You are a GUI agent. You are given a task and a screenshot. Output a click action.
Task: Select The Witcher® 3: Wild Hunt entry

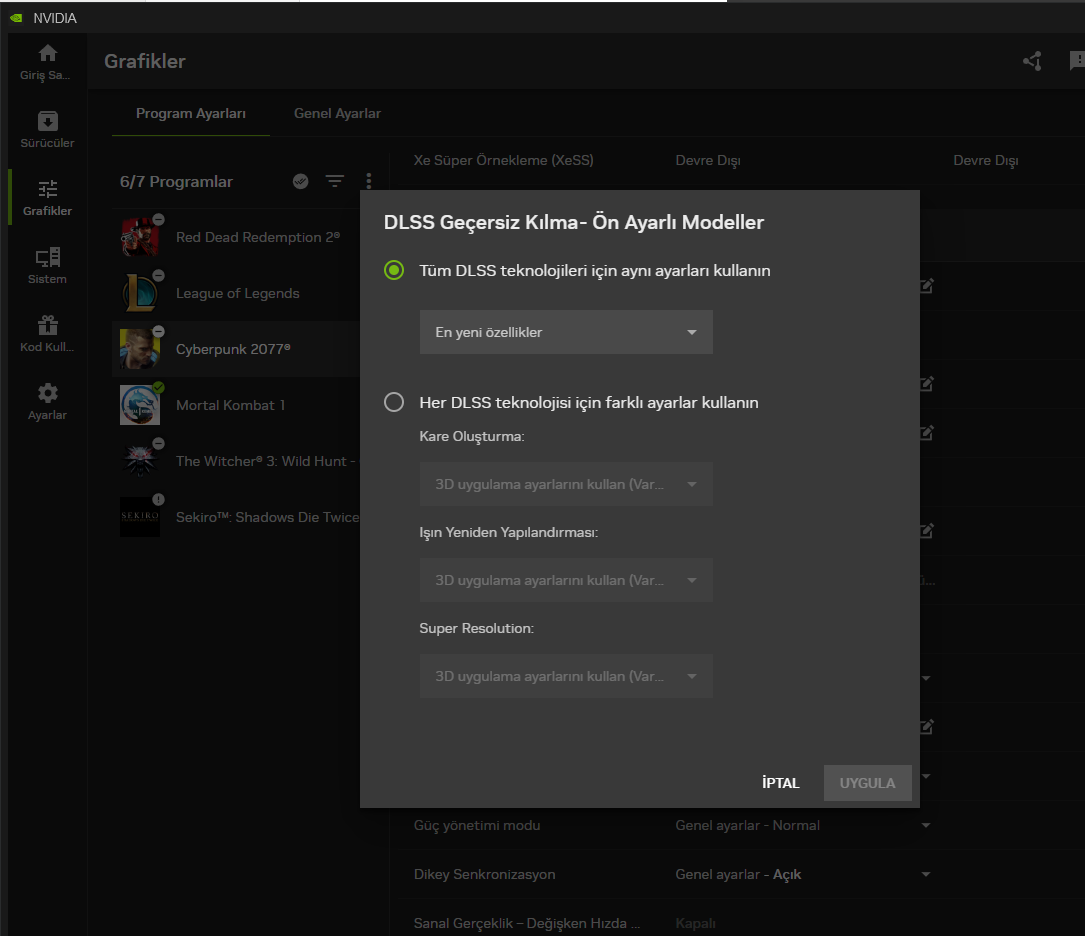[x=236, y=461]
